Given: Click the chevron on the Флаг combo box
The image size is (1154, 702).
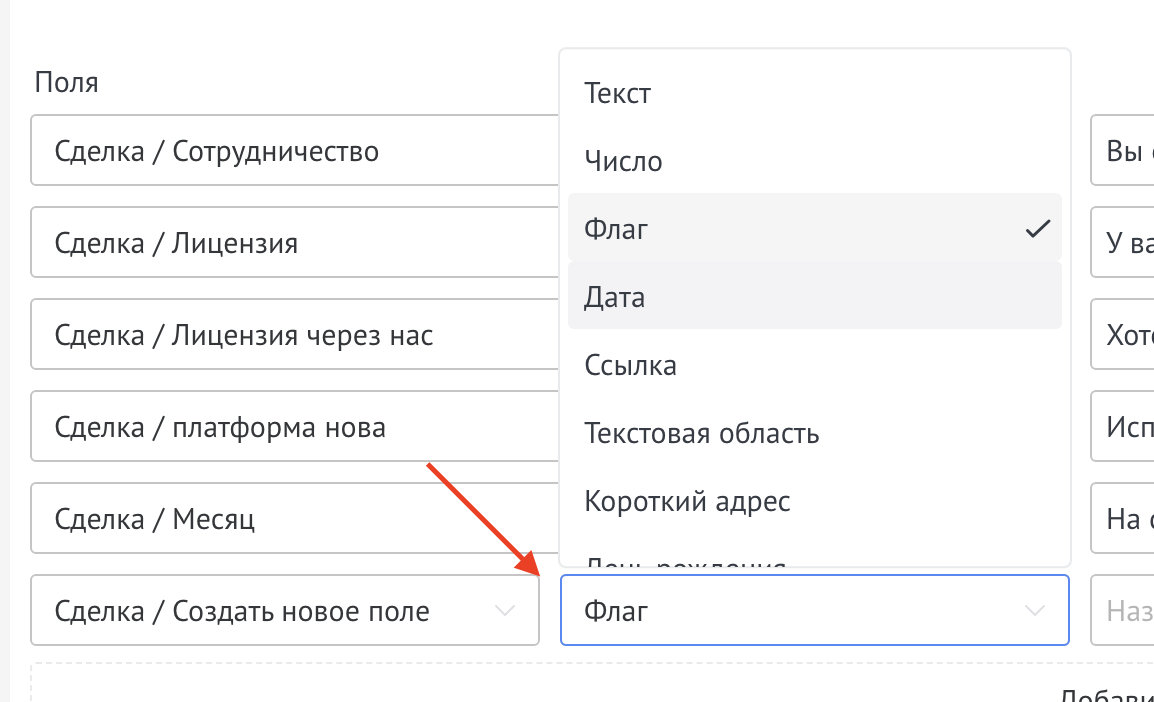Looking at the screenshot, I should tap(1035, 610).
